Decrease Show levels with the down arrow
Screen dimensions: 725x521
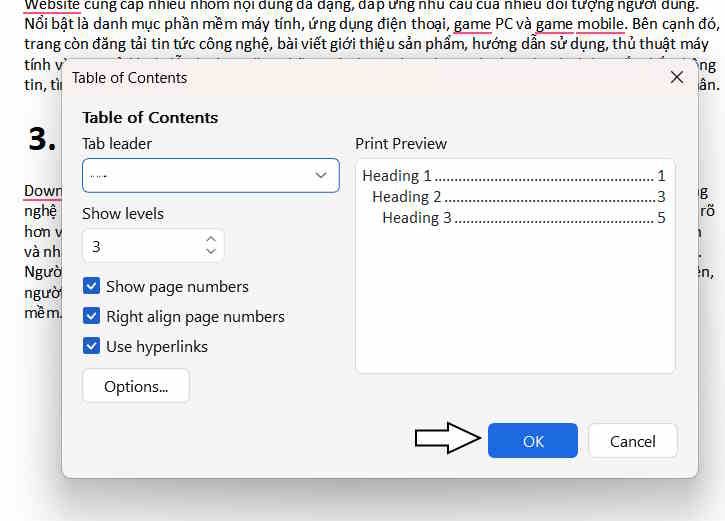click(211, 251)
